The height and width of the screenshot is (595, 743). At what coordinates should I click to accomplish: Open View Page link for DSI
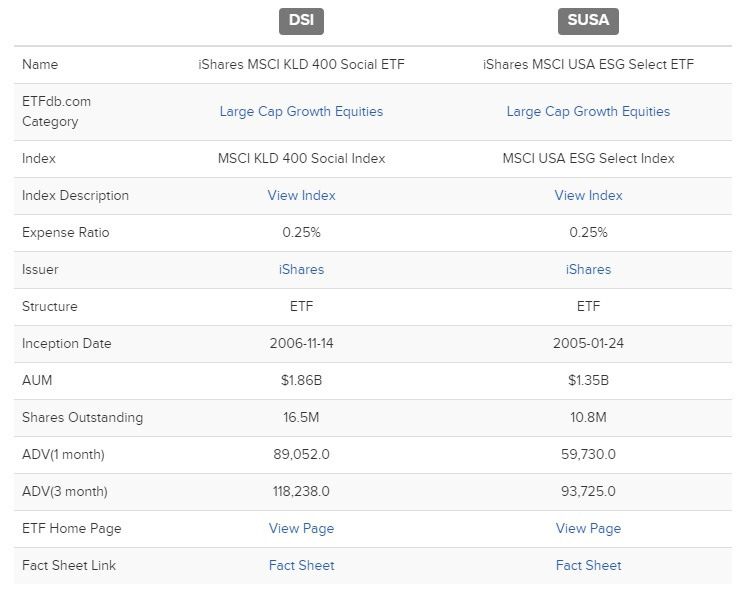click(301, 528)
